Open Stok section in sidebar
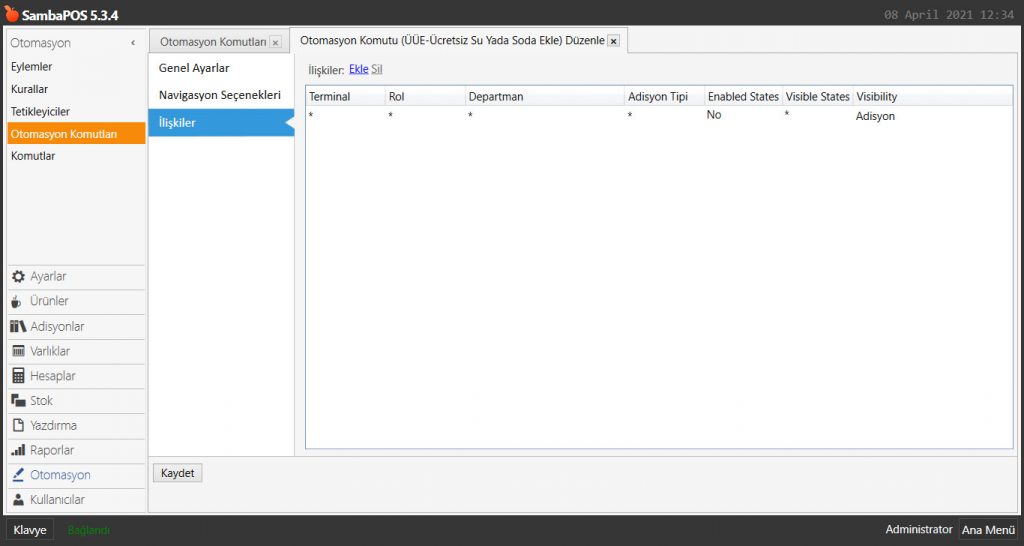 pos(41,401)
